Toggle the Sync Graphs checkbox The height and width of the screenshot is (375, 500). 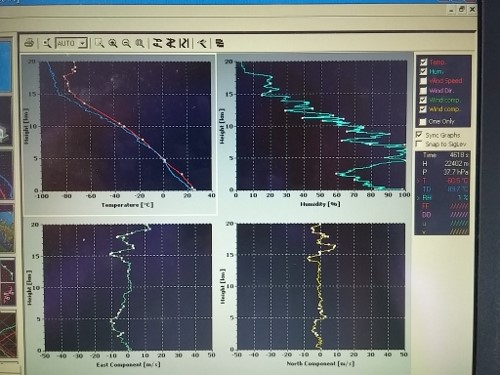click(x=419, y=135)
